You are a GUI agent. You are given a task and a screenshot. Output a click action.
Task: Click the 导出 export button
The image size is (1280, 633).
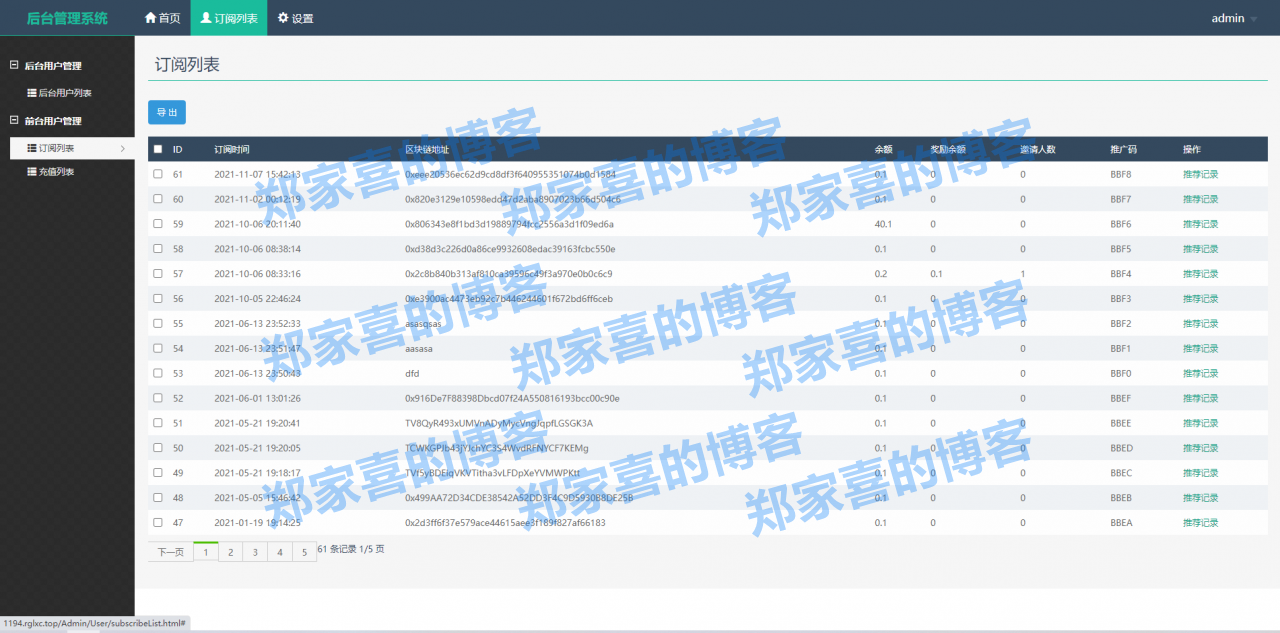(x=167, y=113)
